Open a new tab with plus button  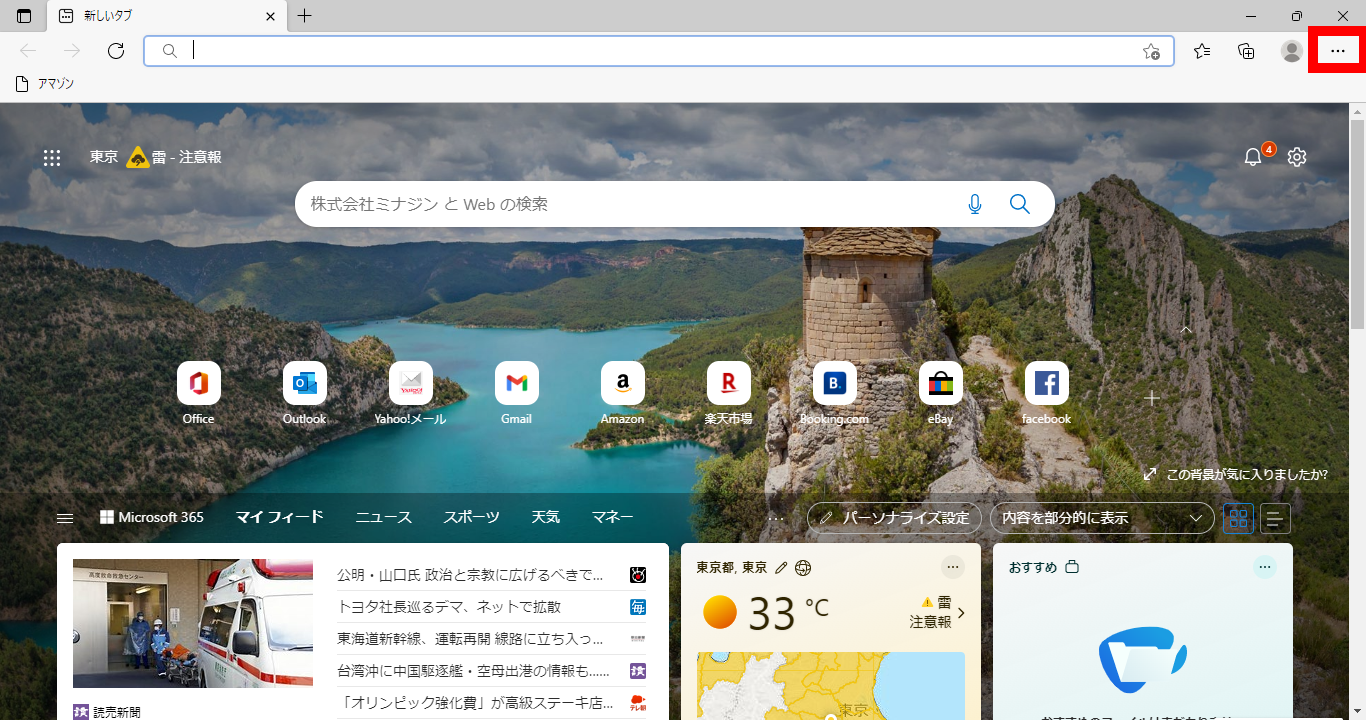(305, 16)
